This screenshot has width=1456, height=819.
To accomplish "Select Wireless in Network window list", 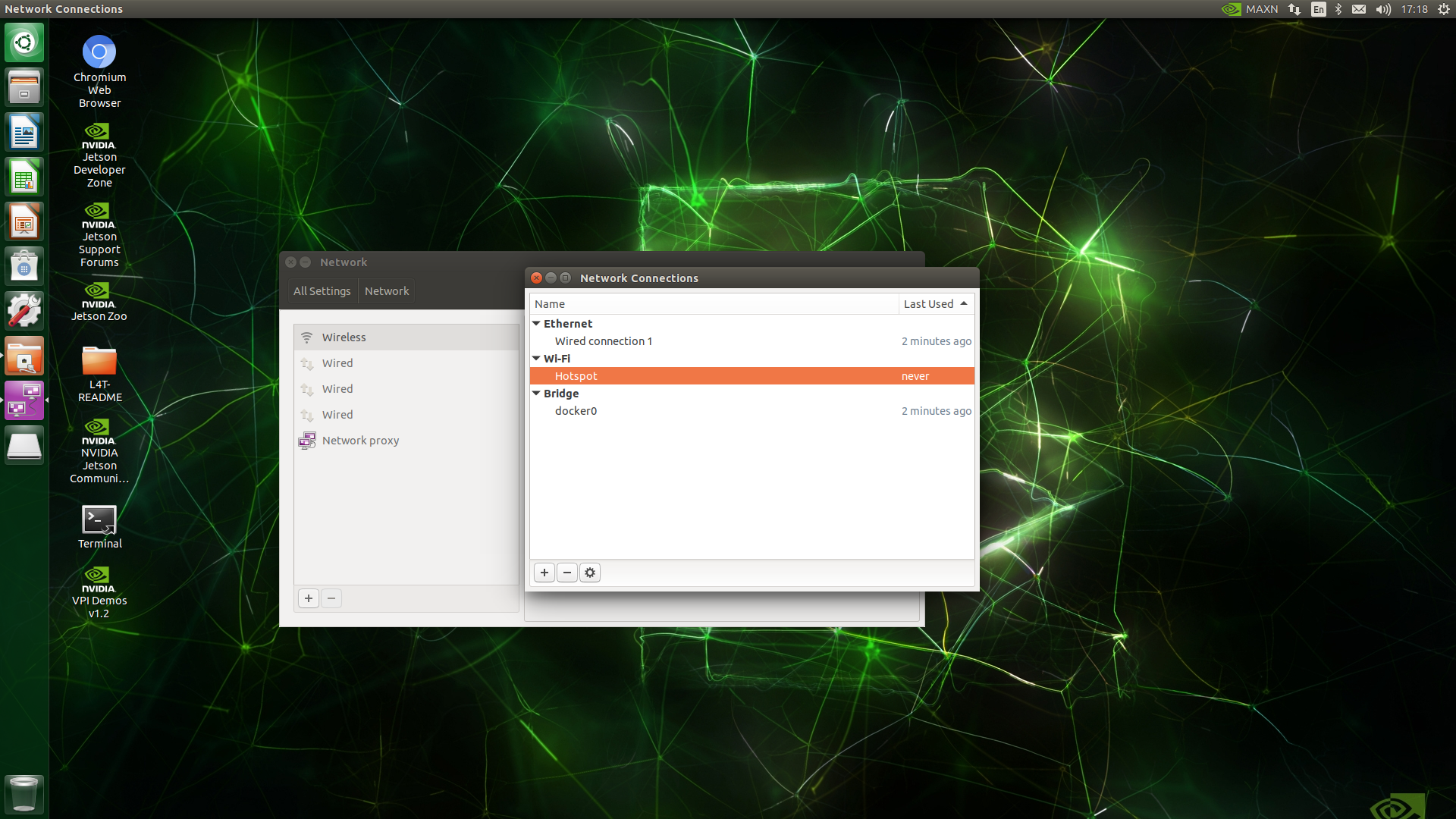I will coord(406,337).
